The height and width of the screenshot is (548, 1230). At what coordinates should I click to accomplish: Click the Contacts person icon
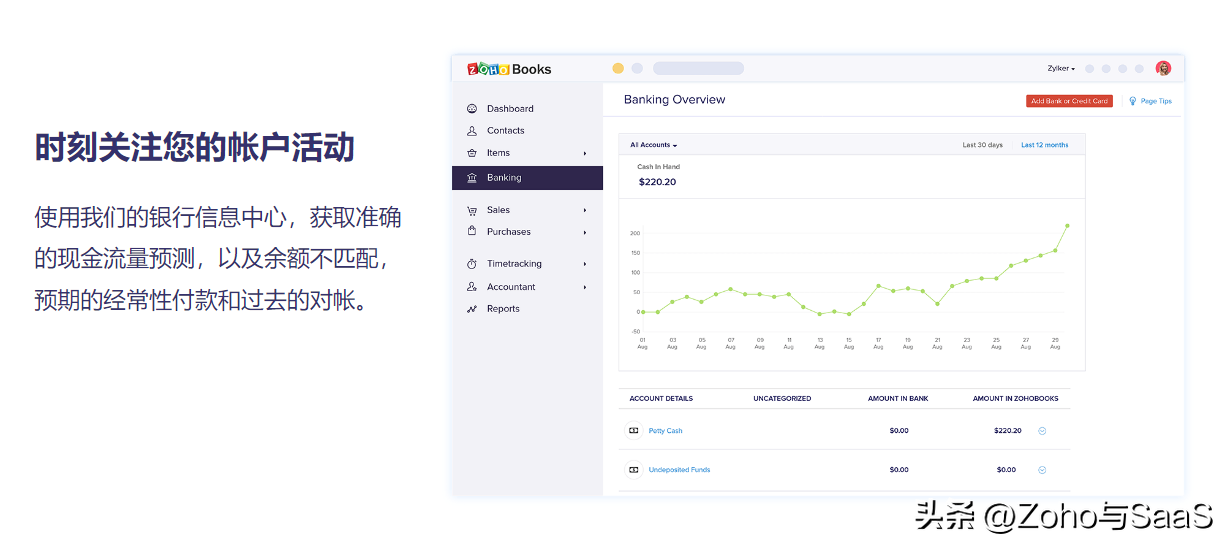(472, 130)
